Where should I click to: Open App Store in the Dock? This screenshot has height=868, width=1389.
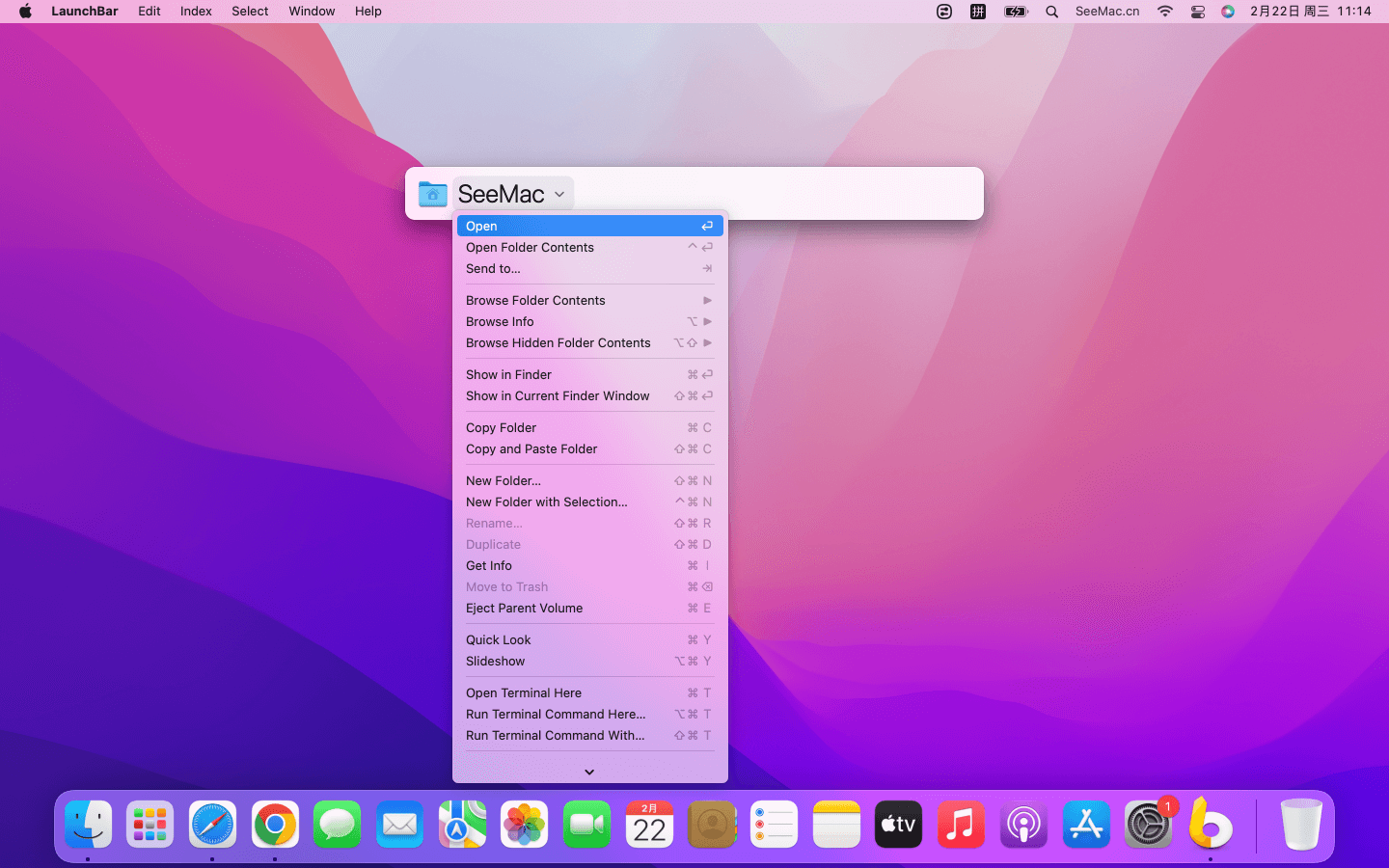pos(1086,825)
